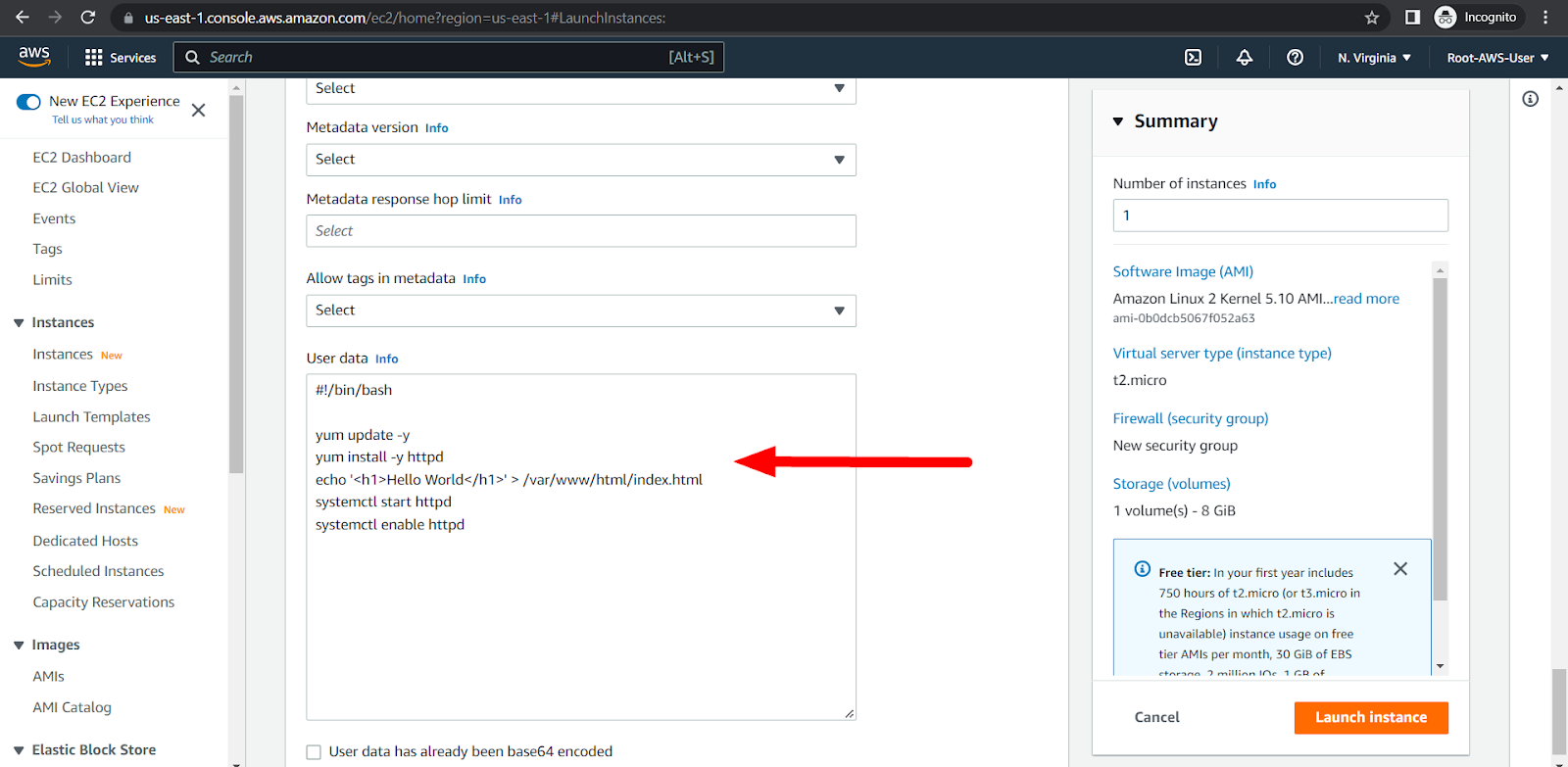Click Tell us what you think
This screenshot has width=1568, height=767.
(103, 120)
